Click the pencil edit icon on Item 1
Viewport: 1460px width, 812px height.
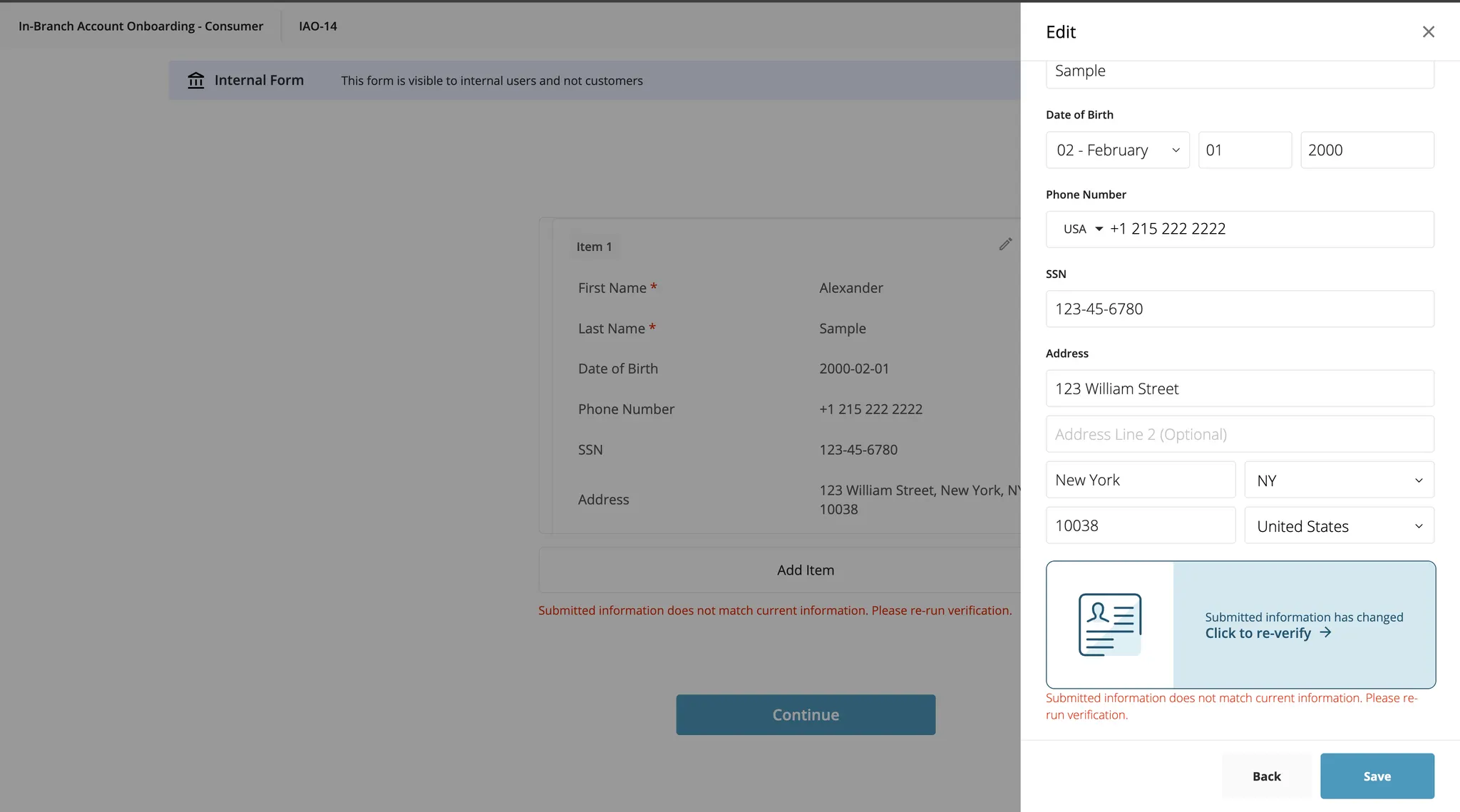(x=1005, y=245)
